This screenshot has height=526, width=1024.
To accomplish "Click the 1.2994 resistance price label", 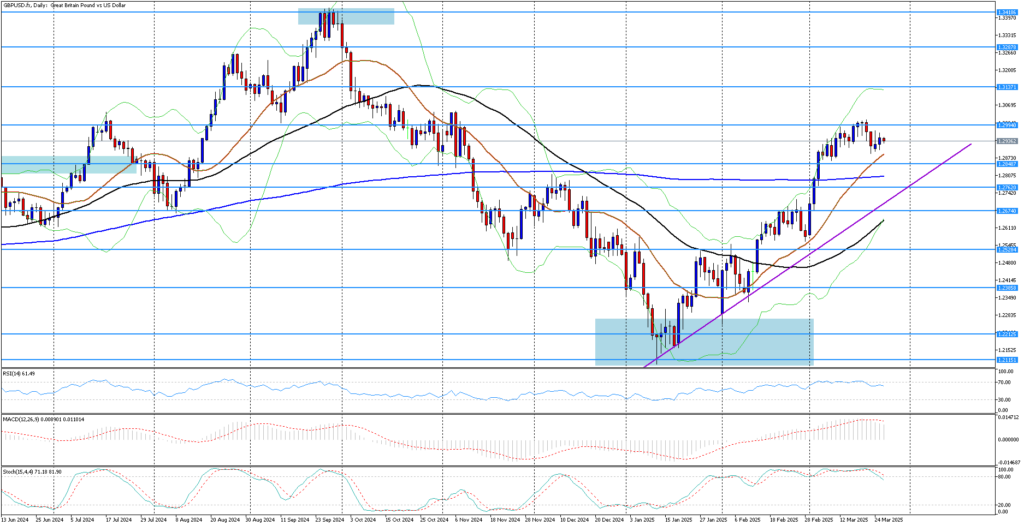I will [x=1007, y=125].
